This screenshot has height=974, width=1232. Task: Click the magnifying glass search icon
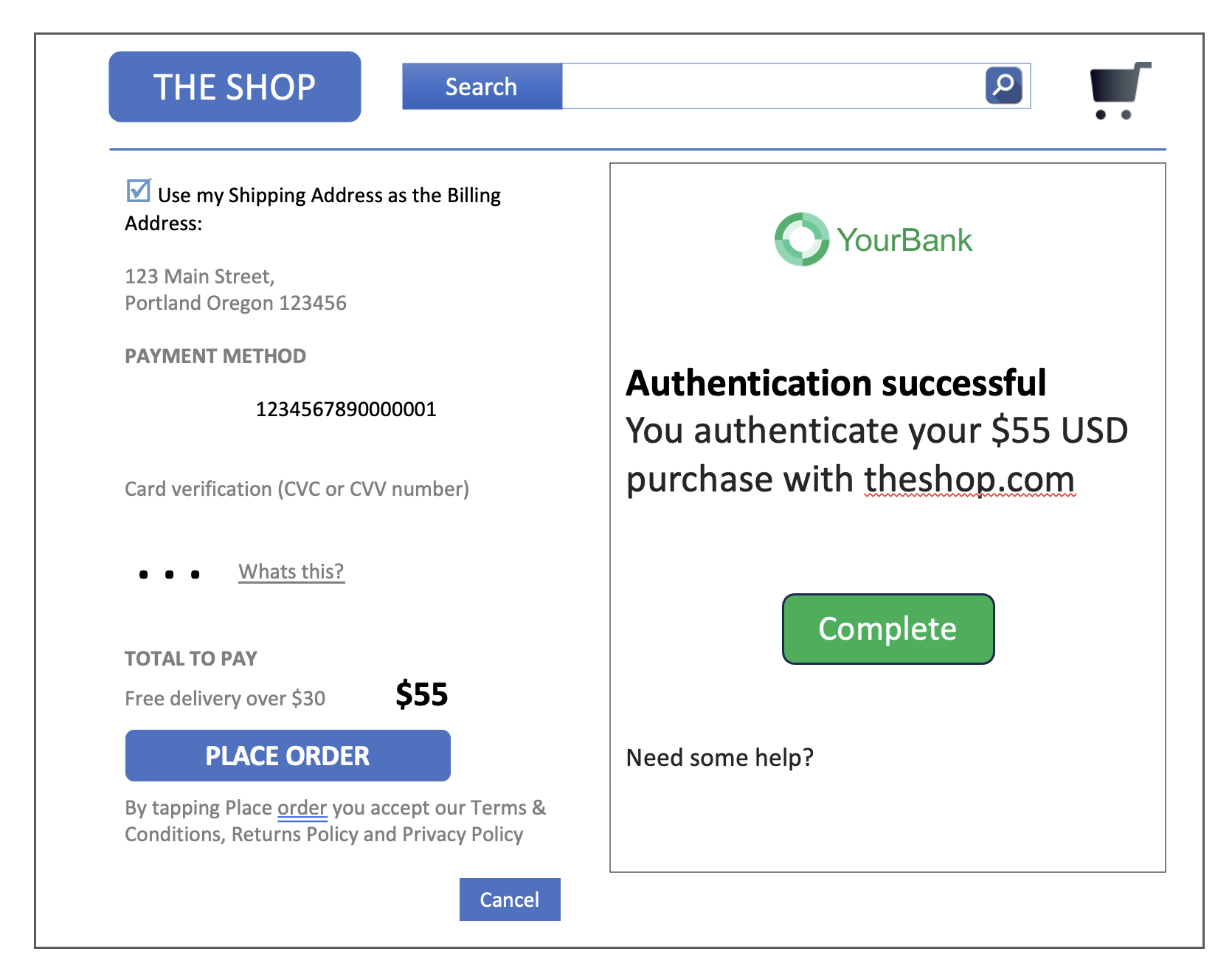(1003, 86)
